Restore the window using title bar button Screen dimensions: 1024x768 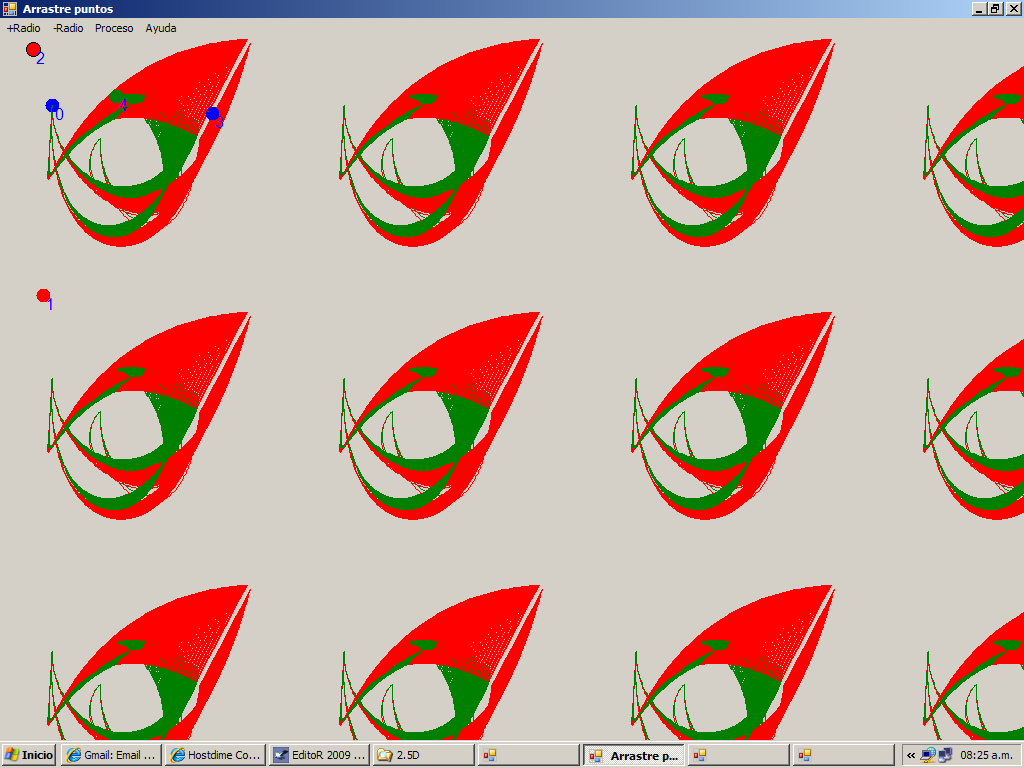pos(995,9)
